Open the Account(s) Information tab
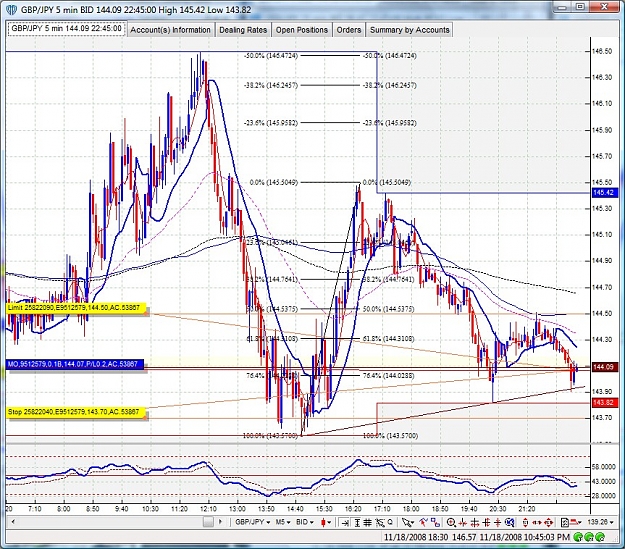The height and width of the screenshot is (549, 625). click(170, 30)
